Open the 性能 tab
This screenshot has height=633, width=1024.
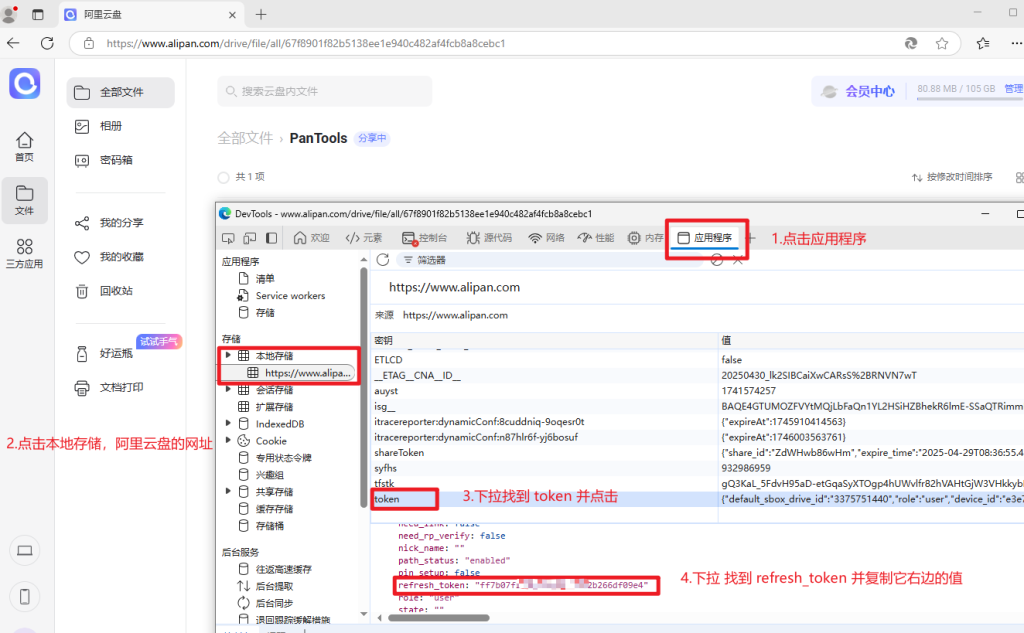tap(596, 238)
